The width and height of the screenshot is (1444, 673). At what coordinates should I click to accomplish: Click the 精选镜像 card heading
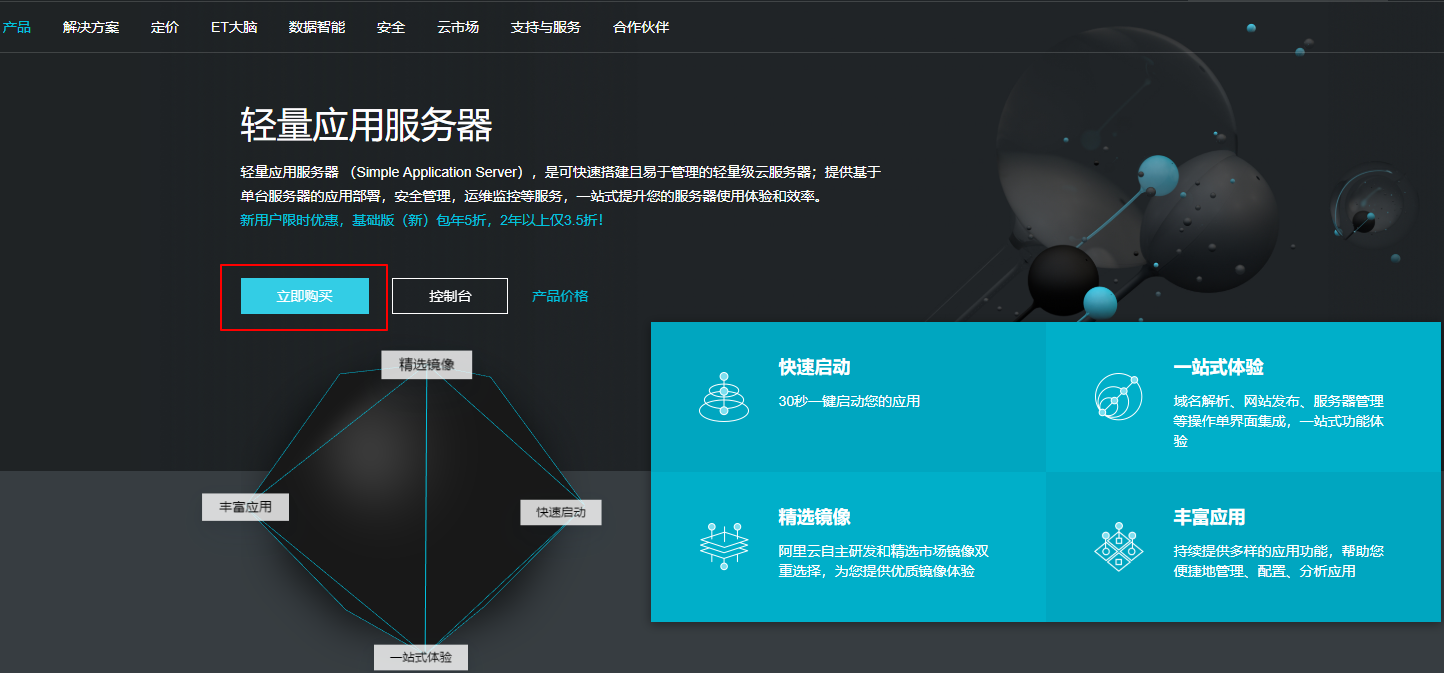[814, 517]
